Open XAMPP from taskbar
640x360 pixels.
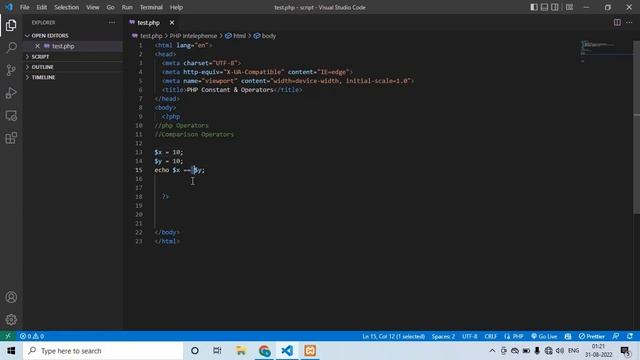click(x=310, y=351)
